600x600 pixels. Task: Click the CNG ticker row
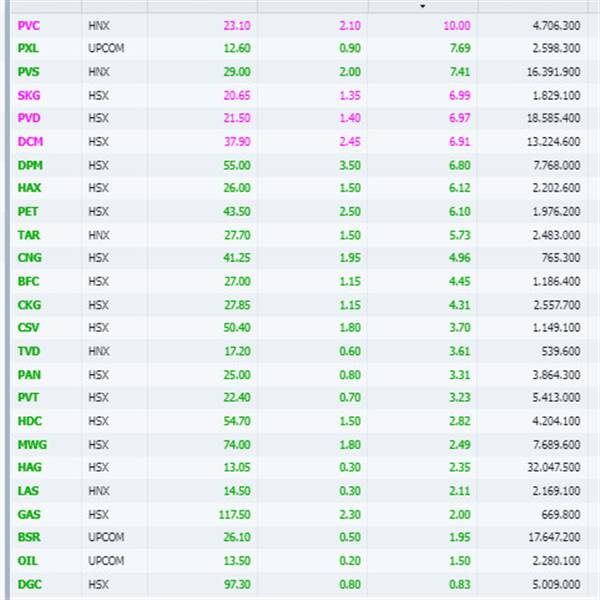300,258
